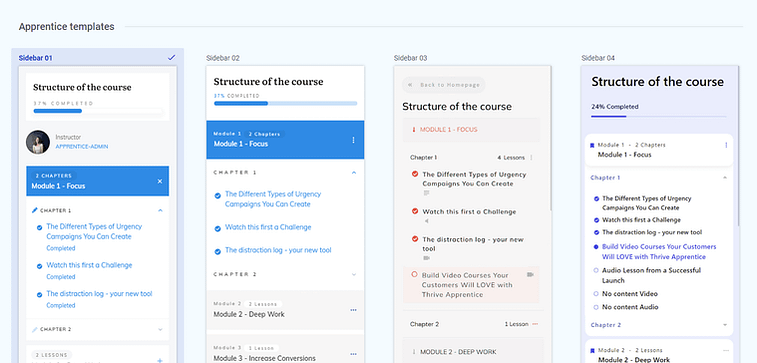757x363 pixels.
Task: Click the pencil icon beside Chapter 1
Action: pyautogui.click(x=34, y=210)
